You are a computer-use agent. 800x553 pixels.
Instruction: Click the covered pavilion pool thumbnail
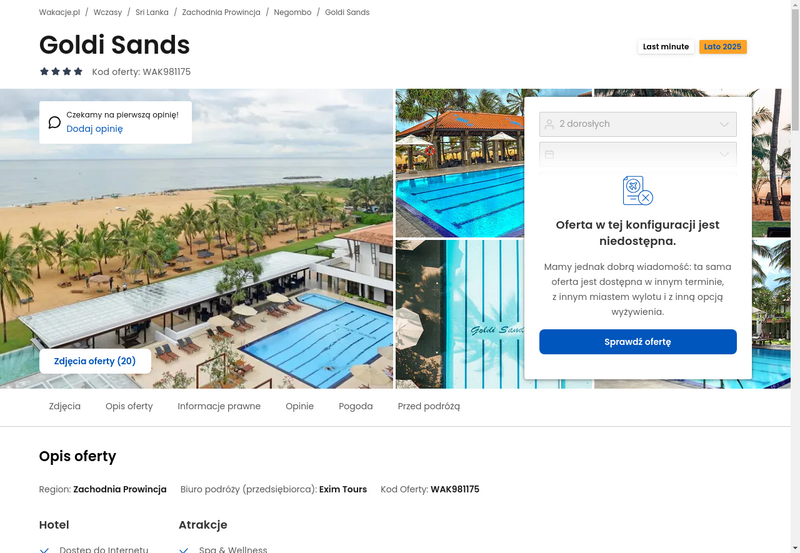[x=460, y=163]
